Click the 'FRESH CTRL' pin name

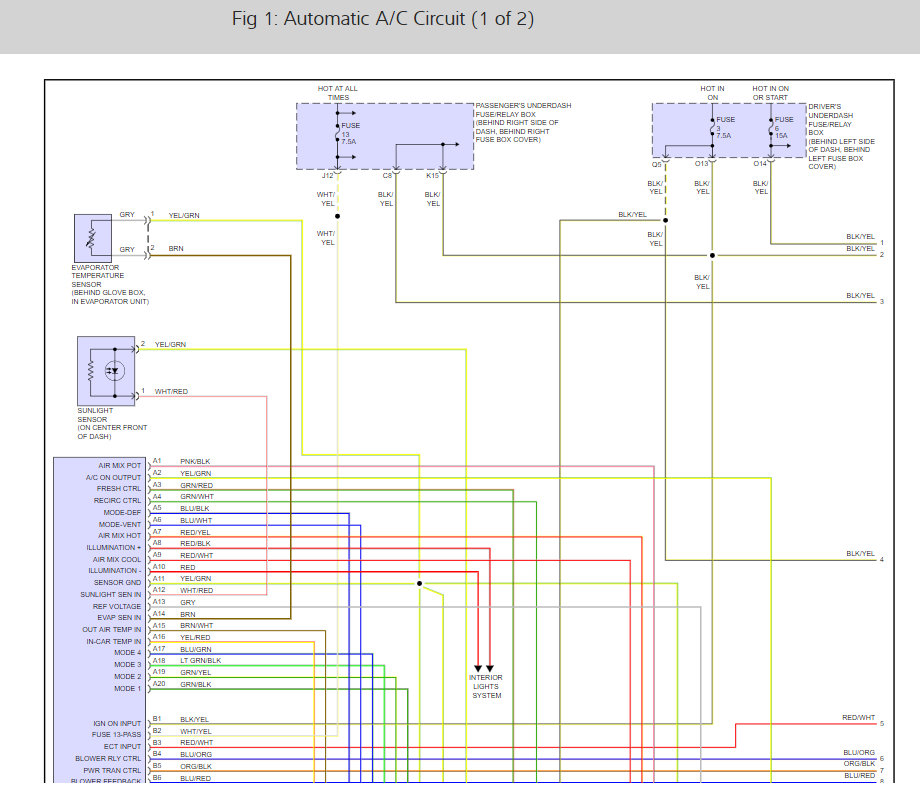click(x=119, y=489)
